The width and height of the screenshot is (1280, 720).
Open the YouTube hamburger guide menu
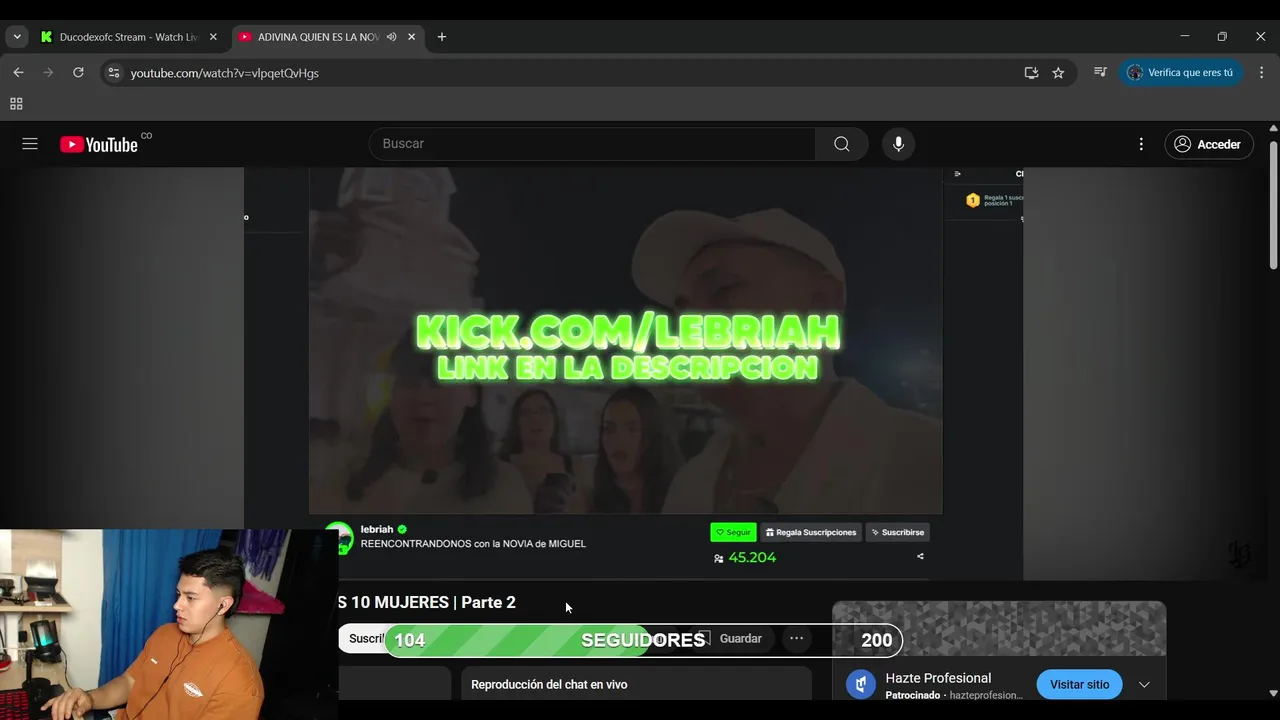coord(30,144)
